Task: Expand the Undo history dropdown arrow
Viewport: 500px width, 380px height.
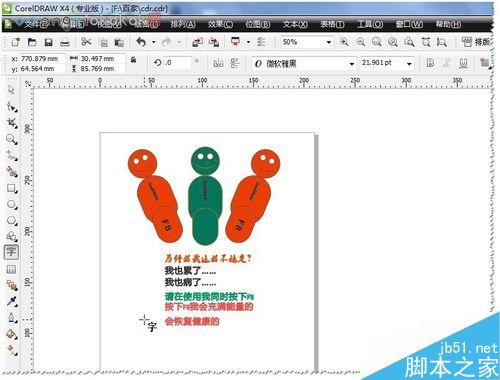Action: coord(154,42)
